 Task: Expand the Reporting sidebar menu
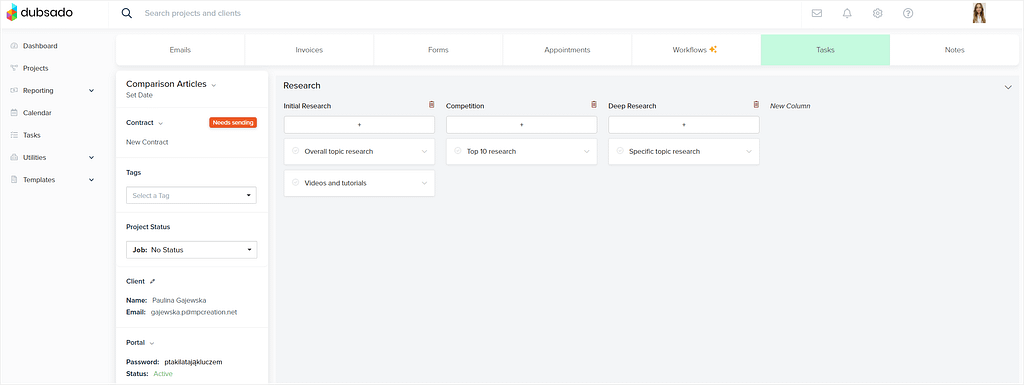click(x=91, y=91)
